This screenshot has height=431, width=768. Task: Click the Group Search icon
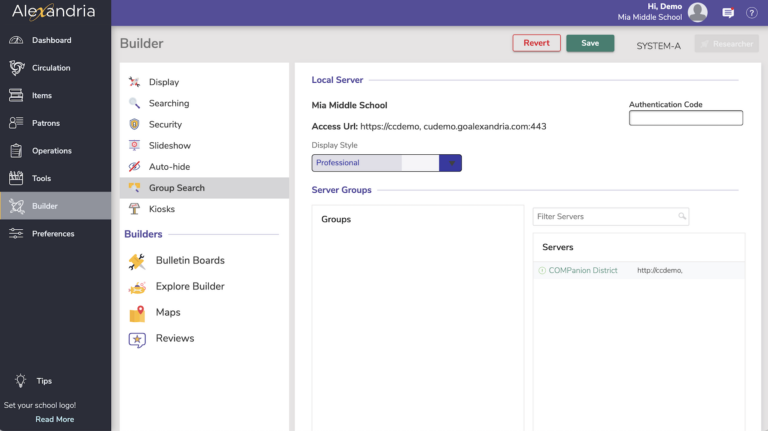pyautogui.click(x=134, y=188)
